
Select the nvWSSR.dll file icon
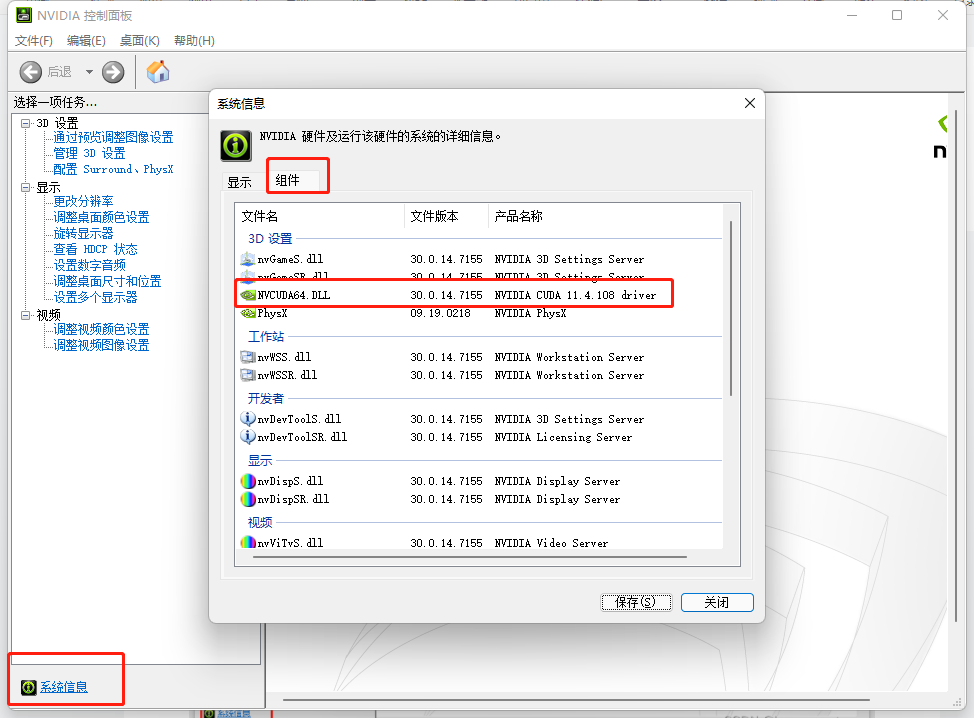pos(247,375)
